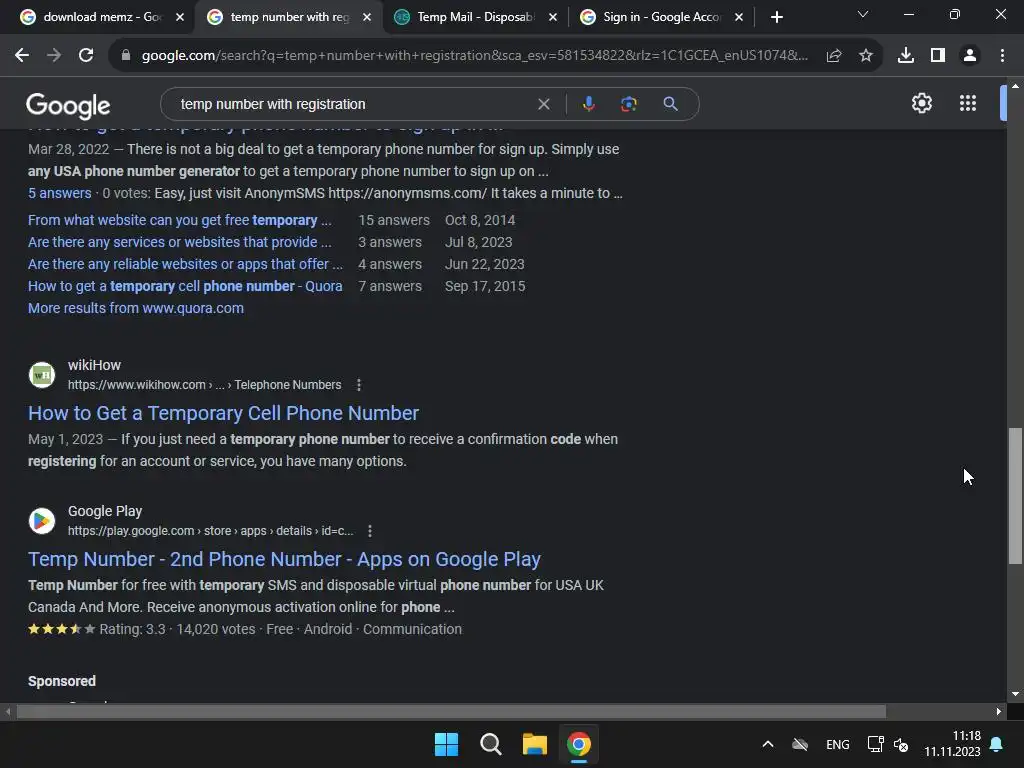Open the notifications bell

click(997, 744)
